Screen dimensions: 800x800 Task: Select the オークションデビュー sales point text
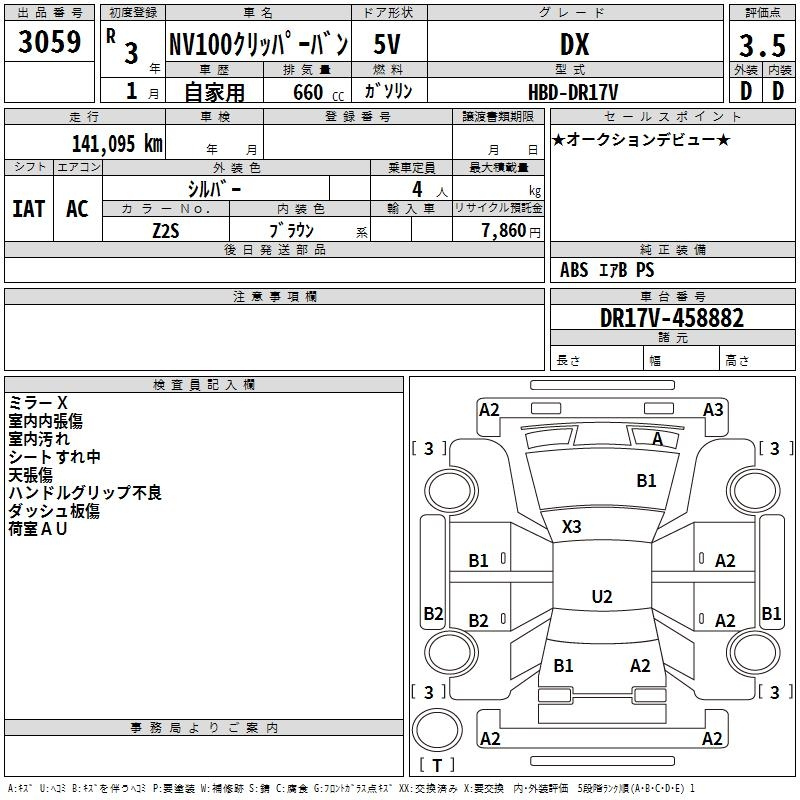[x=641, y=140]
